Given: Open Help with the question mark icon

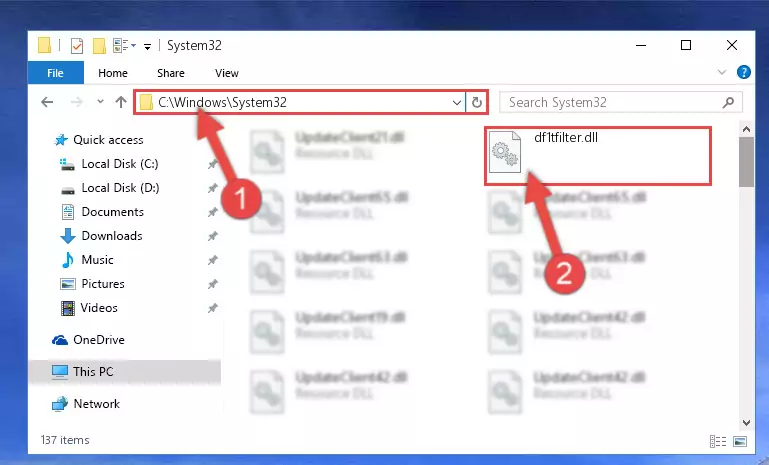Looking at the screenshot, I should 743,72.
